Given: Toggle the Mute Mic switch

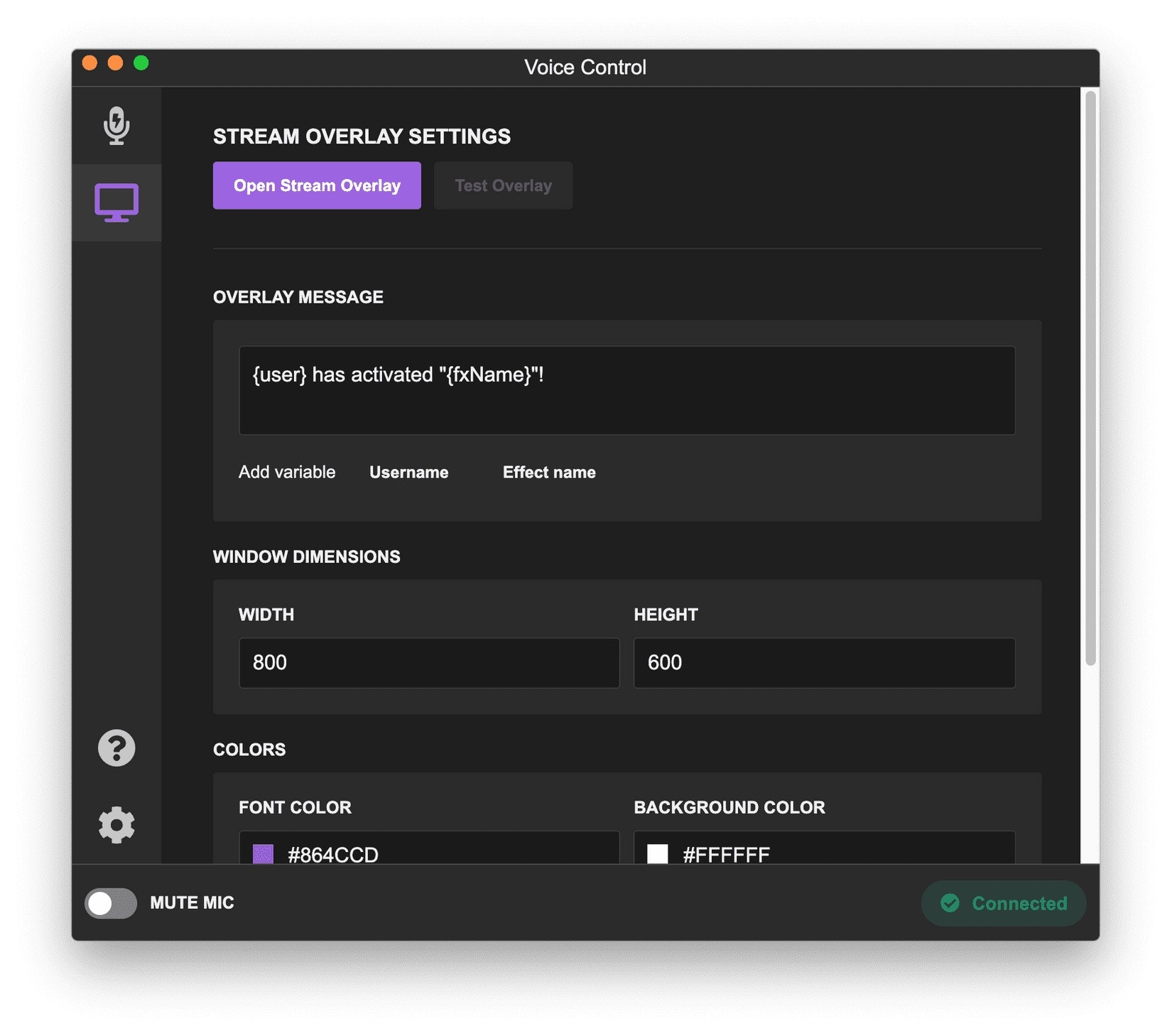Looking at the screenshot, I should (x=110, y=903).
